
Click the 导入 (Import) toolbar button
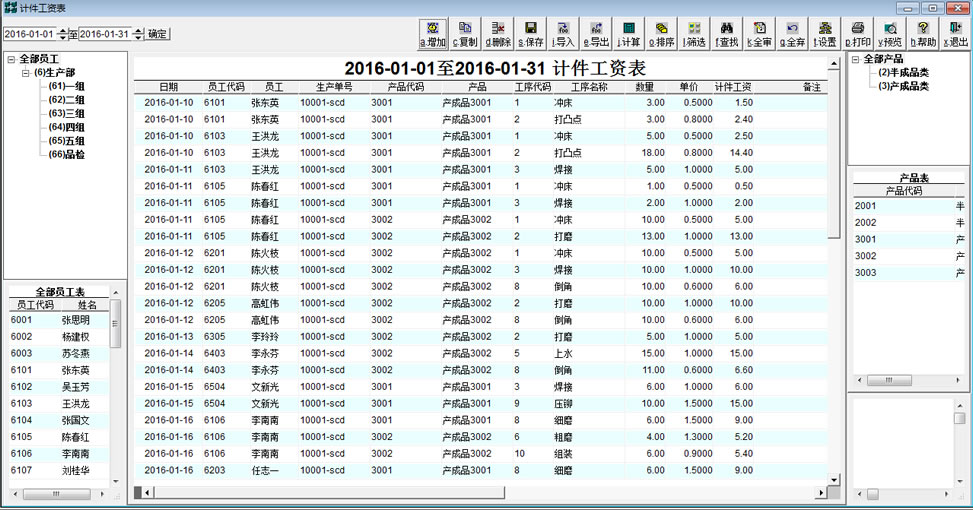563,34
